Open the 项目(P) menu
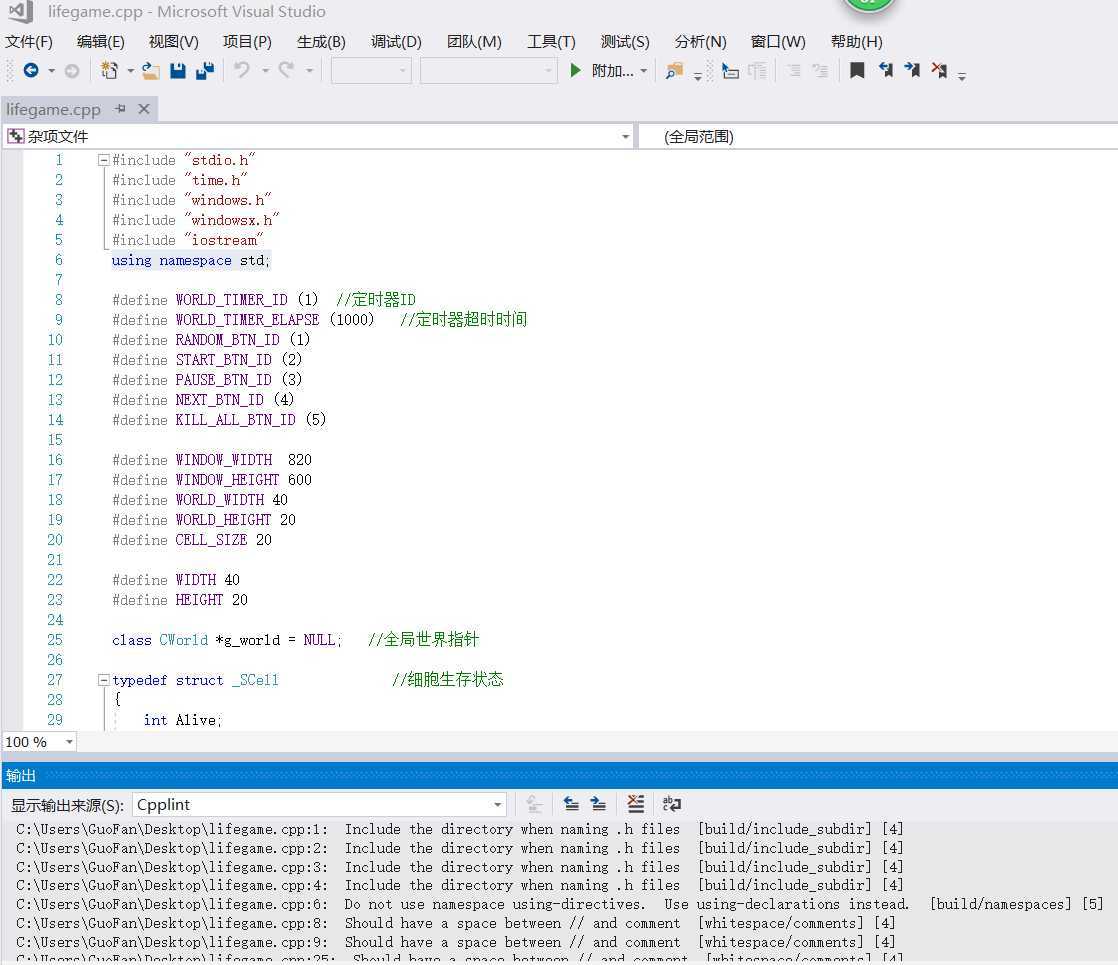 click(247, 41)
